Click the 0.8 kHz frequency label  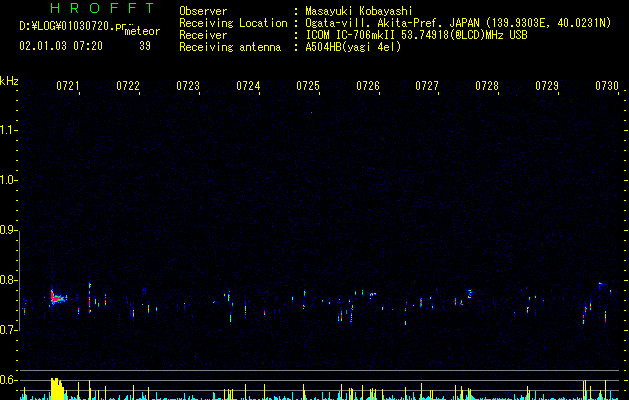coord(8,280)
